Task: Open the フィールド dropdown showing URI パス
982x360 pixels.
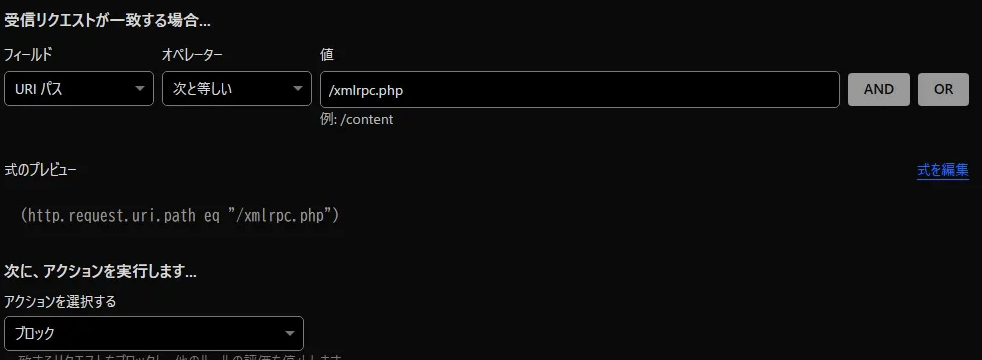Action: 79,89
